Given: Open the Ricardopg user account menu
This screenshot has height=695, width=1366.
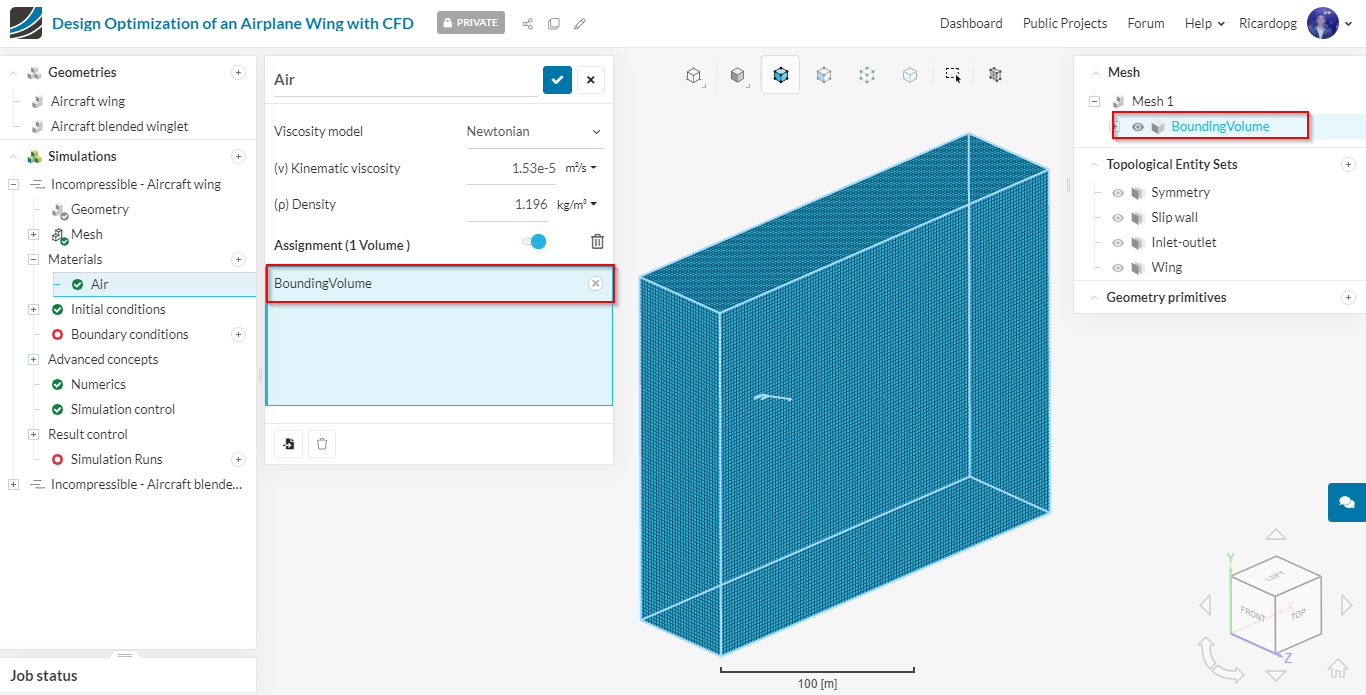Looking at the screenshot, I should (x=1295, y=23).
